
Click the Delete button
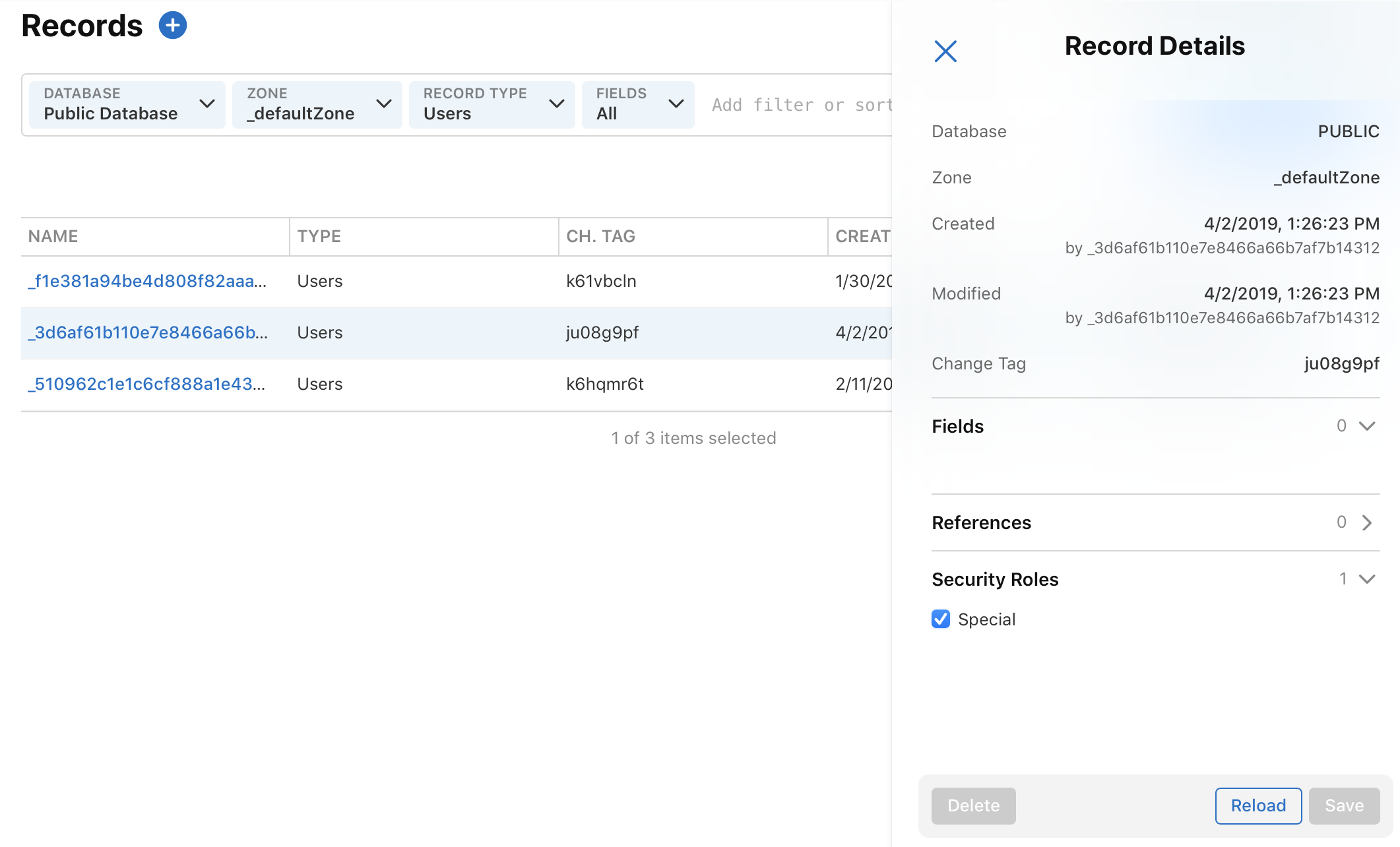point(973,805)
